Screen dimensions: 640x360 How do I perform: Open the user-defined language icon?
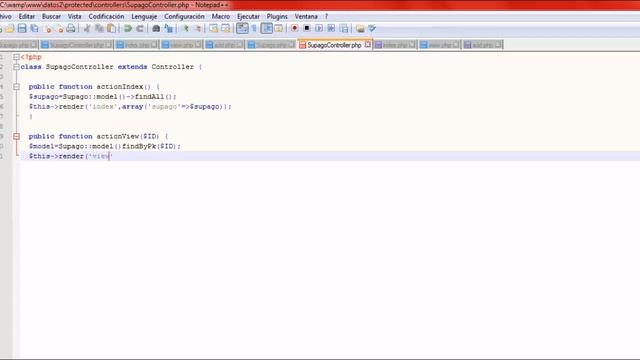pyautogui.click(x=278, y=28)
